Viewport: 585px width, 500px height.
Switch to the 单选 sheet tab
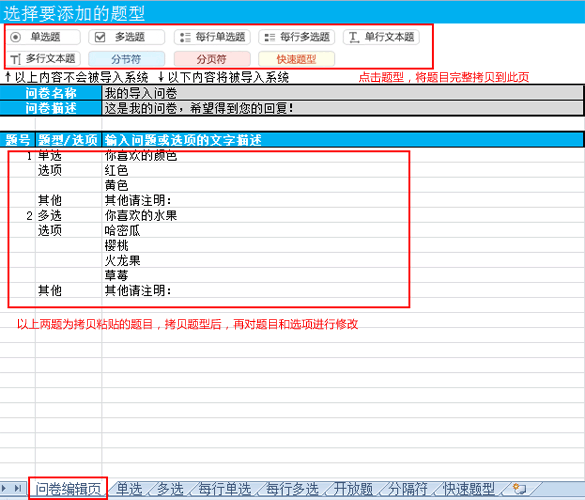pyautogui.click(x=129, y=488)
